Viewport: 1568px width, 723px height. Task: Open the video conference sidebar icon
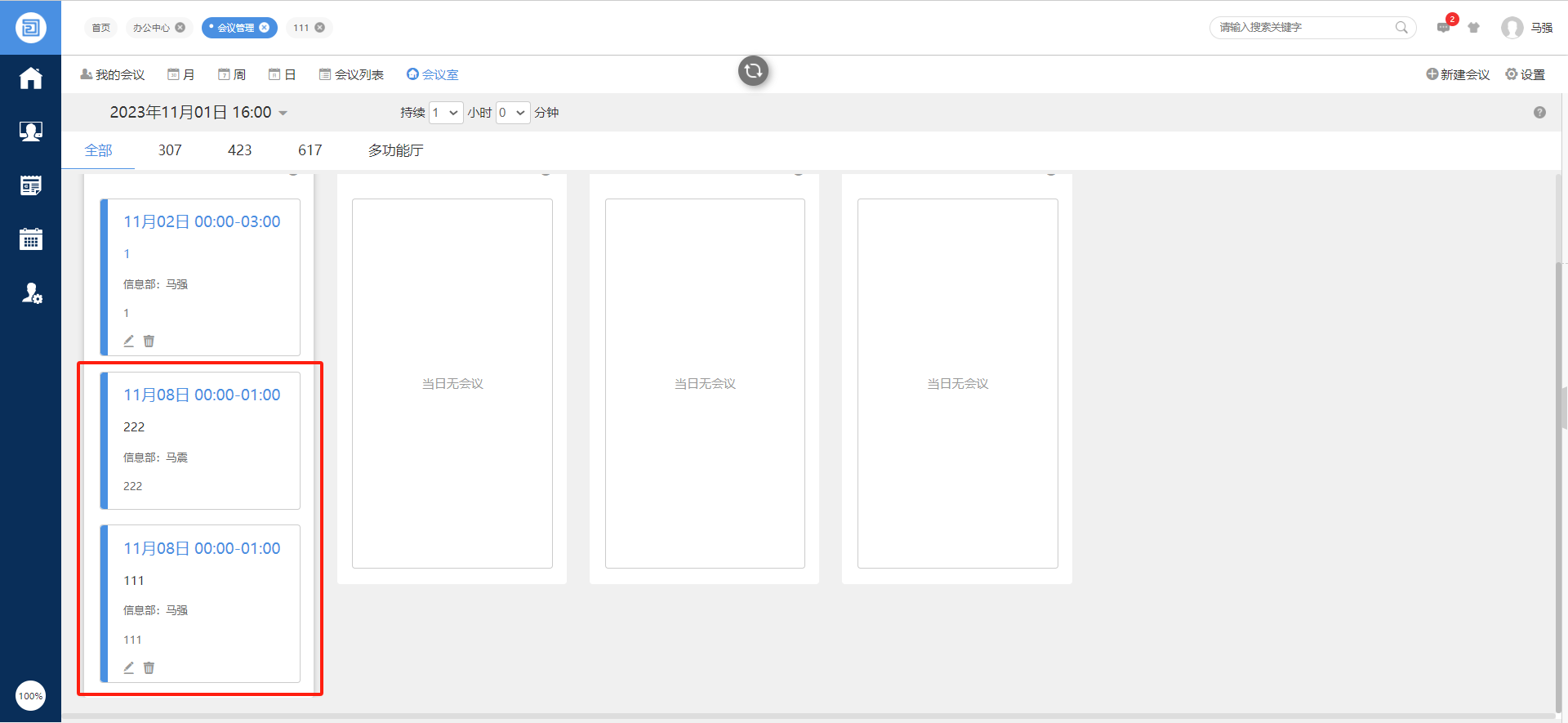pos(31,132)
